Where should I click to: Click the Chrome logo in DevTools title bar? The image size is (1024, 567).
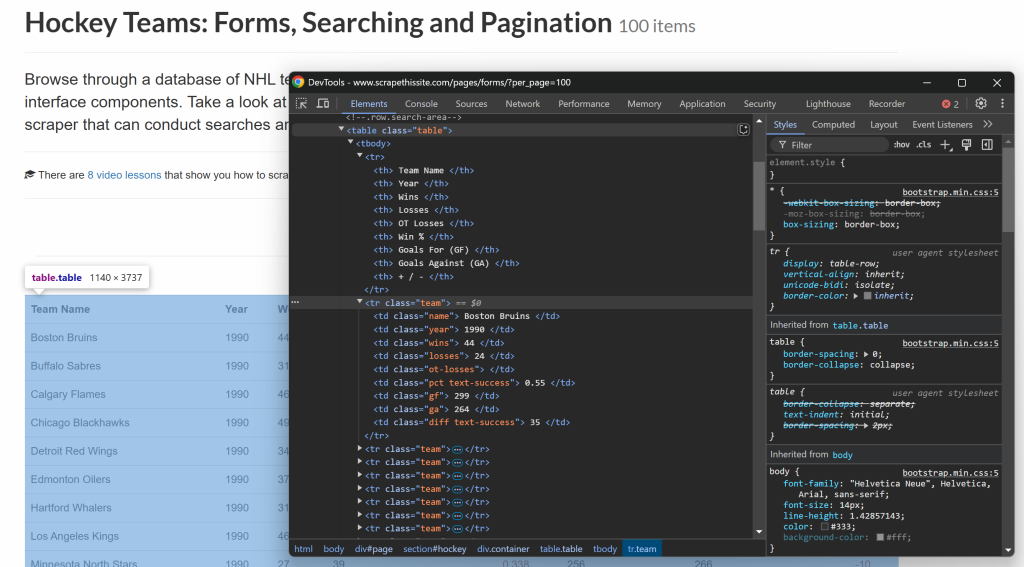(x=299, y=83)
